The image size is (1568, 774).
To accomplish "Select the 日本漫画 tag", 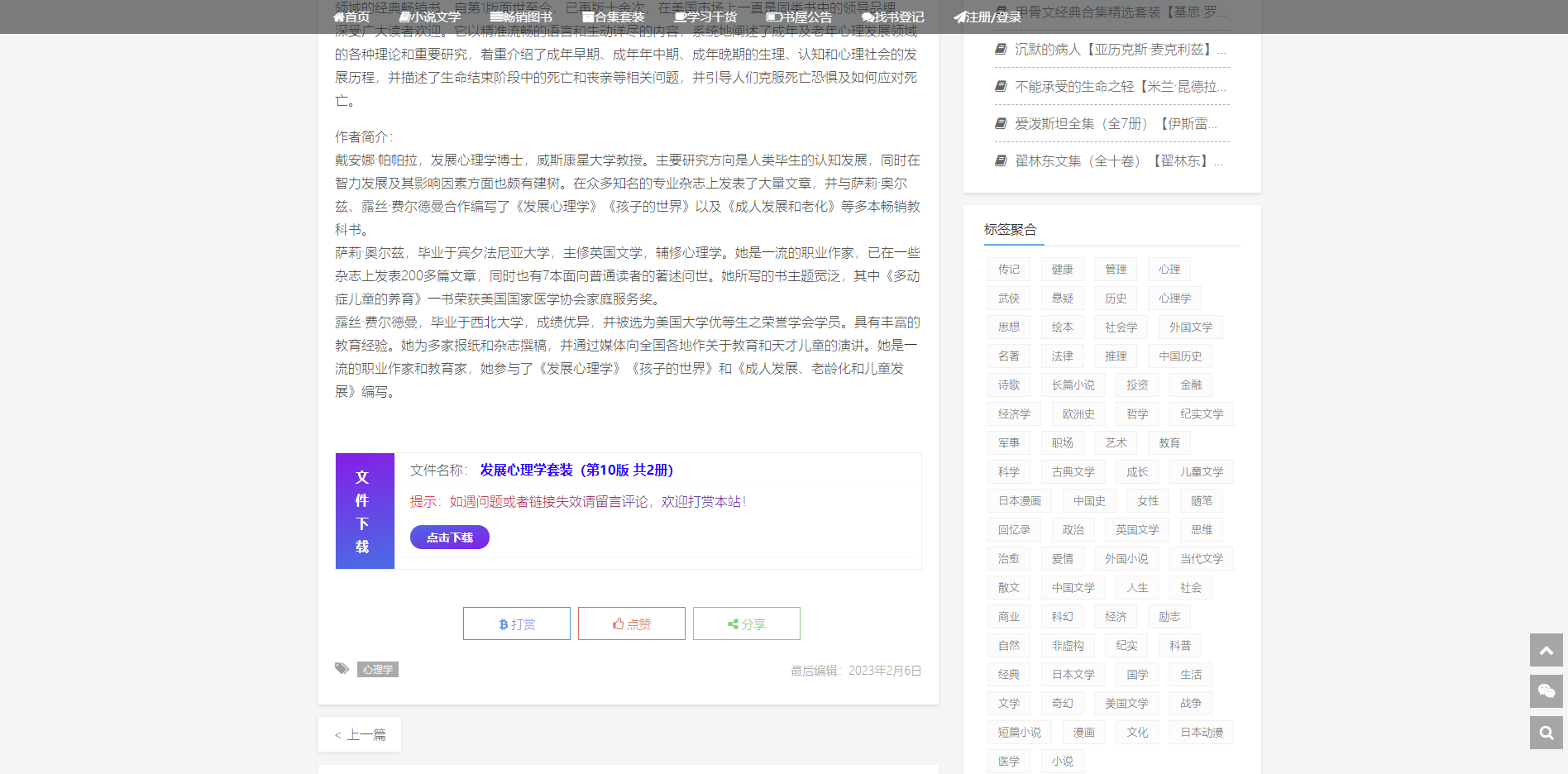I will tap(1020, 501).
